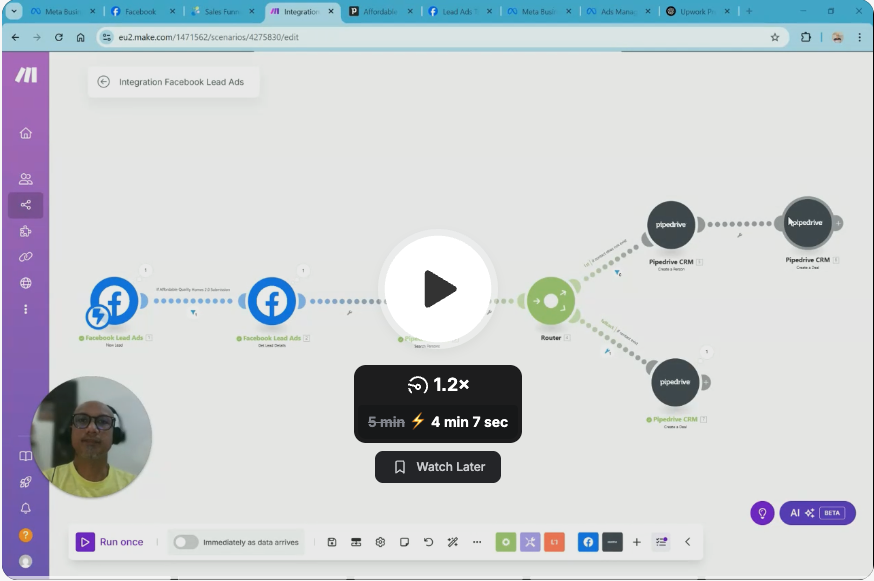Click the undo arrow icon in toolbar
Image resolution: width=874 pixels, height=581 pixels.
coord(428,542)
